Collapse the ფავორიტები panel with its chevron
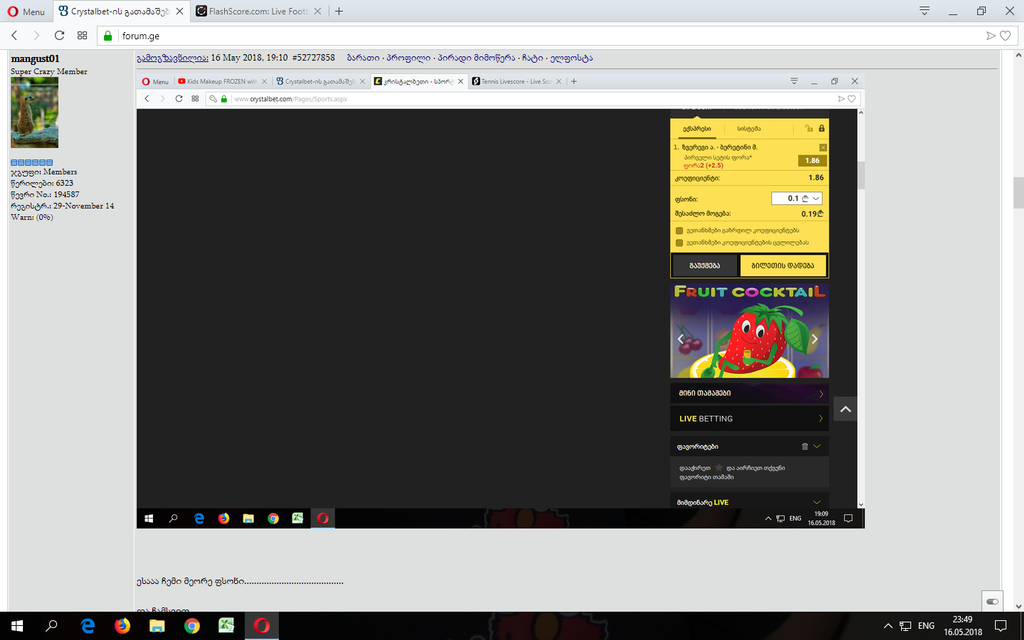Image resolution: width=1024 pixels, height=640 pixels. coord(817,447)
